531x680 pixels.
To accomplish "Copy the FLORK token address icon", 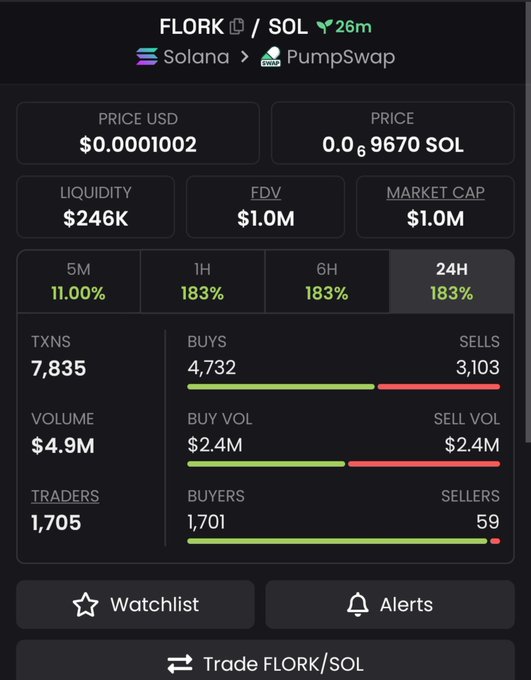I will click(236, 27).
